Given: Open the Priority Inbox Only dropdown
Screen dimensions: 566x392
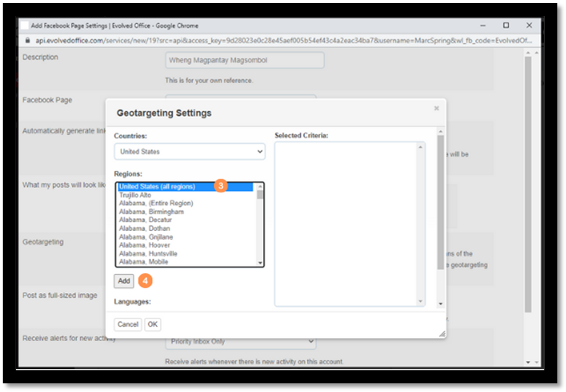Looking at the screenshot, I should pos(241,341).
